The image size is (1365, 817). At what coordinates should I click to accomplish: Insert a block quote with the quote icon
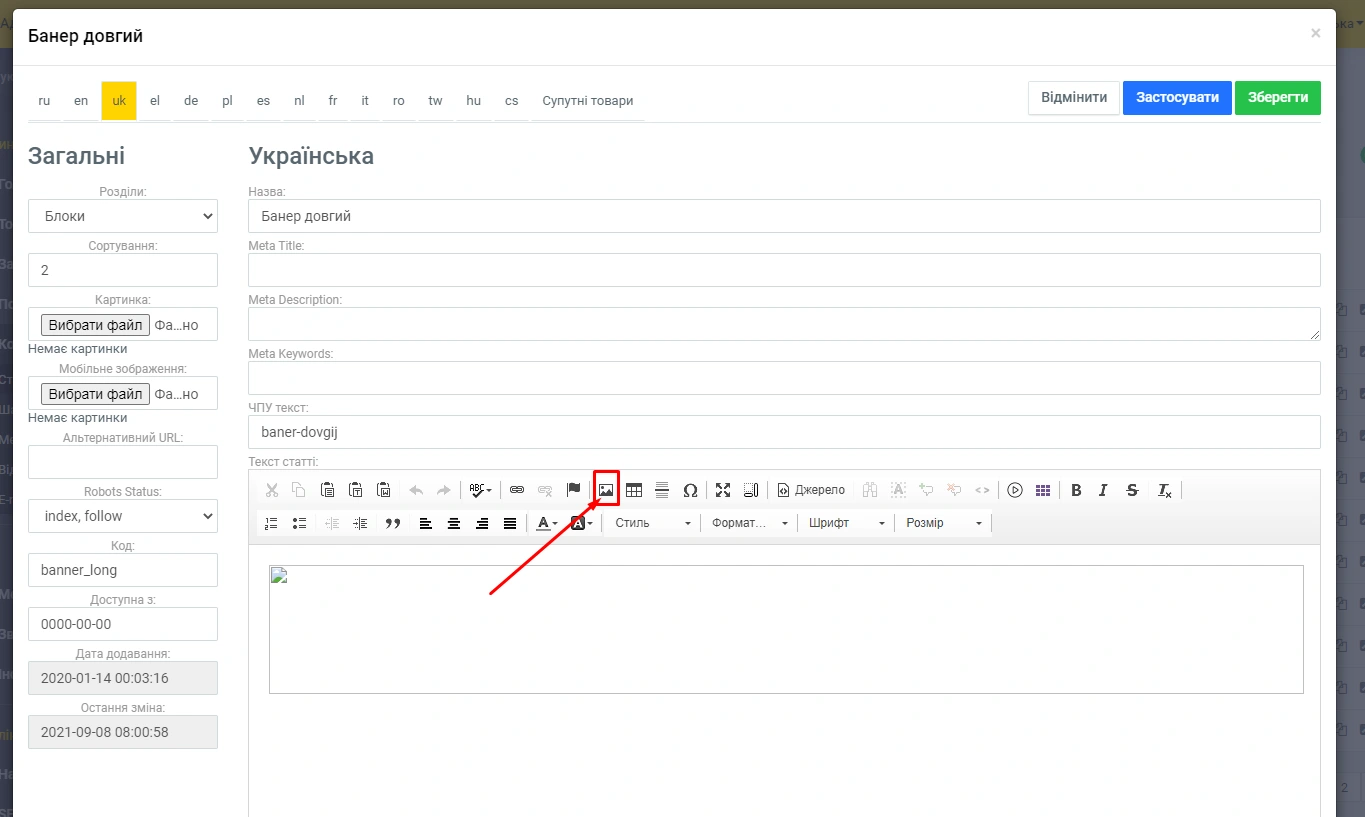pos(393,523)
